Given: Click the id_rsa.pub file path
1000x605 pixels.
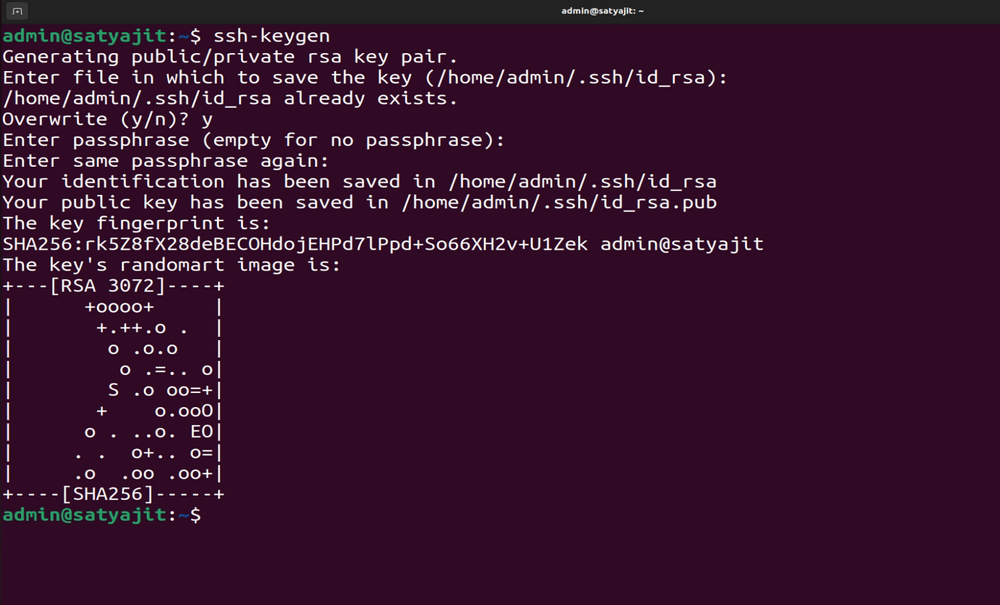Looking at the screenshot, I should pos(559,202).
